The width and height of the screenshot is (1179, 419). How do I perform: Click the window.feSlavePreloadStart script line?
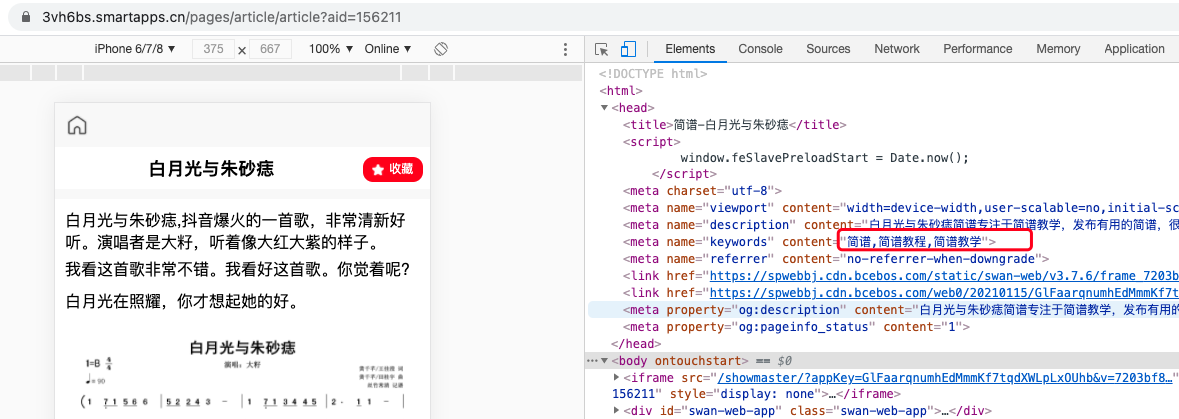(824, 158)
